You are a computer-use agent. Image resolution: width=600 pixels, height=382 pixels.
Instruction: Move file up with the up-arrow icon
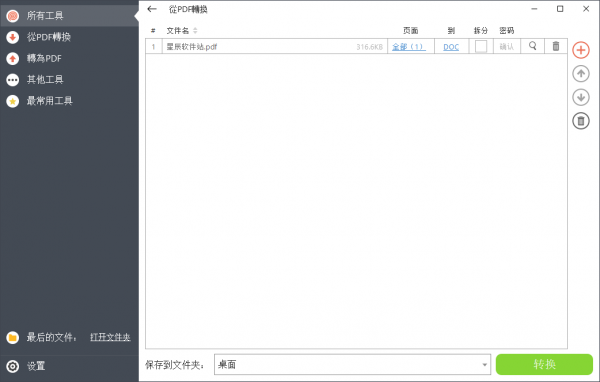pos(580,74)
